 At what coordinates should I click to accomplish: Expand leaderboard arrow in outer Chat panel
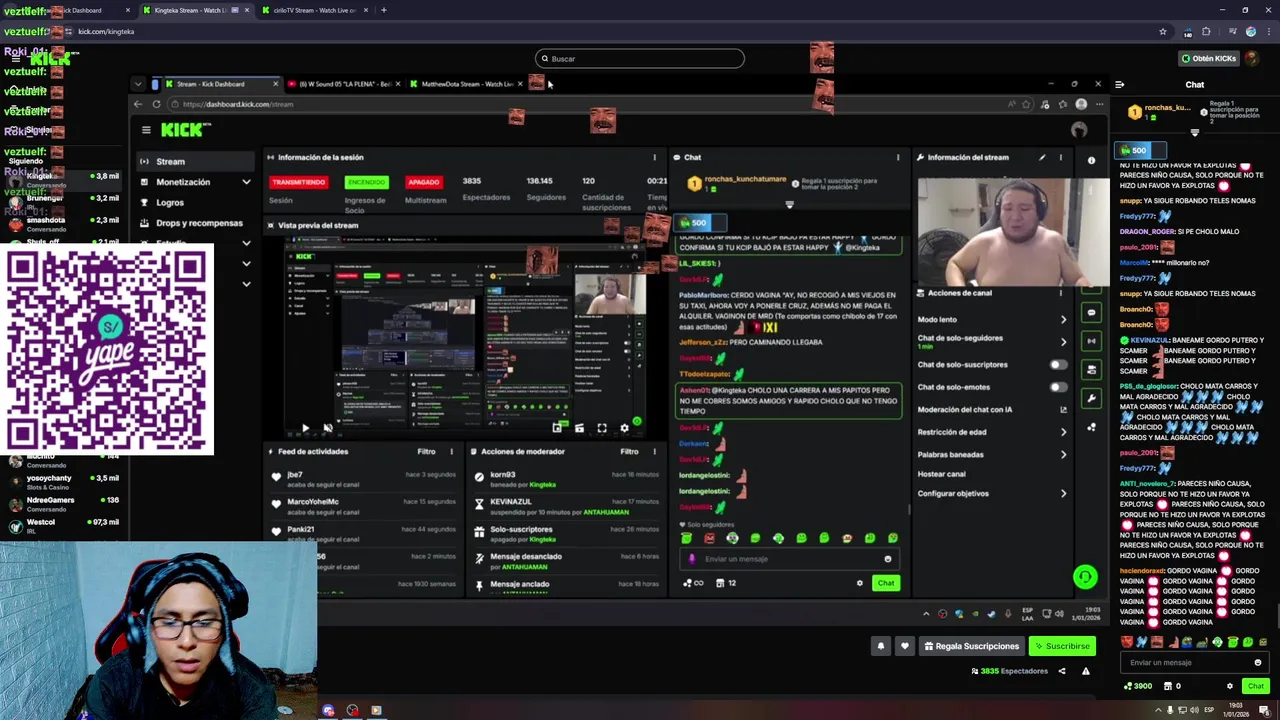tap(1195, 132)
